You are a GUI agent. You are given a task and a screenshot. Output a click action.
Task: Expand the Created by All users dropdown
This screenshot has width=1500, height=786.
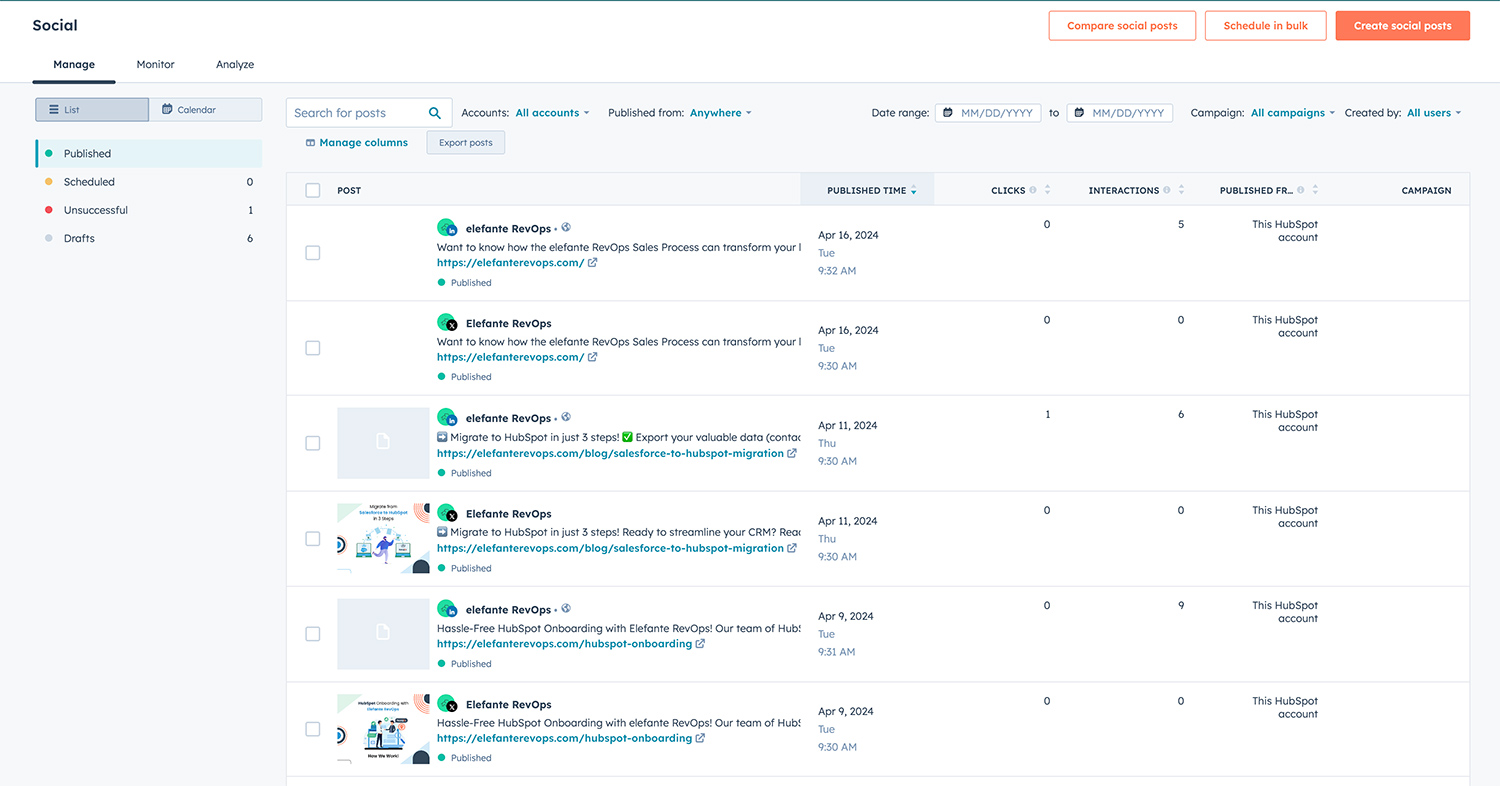1433,113
